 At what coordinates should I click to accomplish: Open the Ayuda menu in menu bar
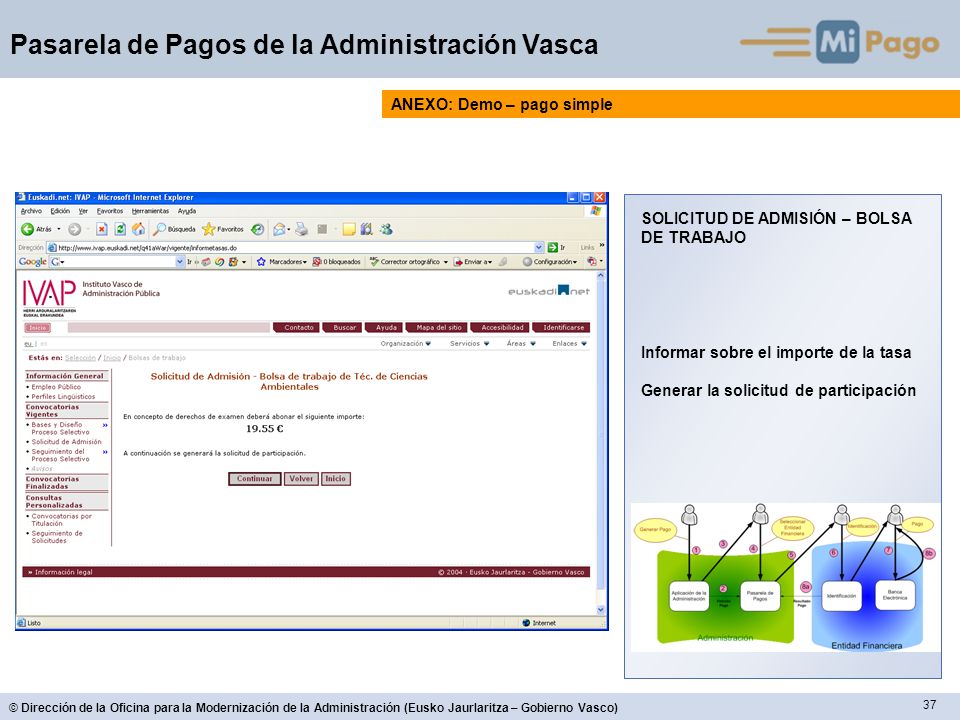(187, 211)
